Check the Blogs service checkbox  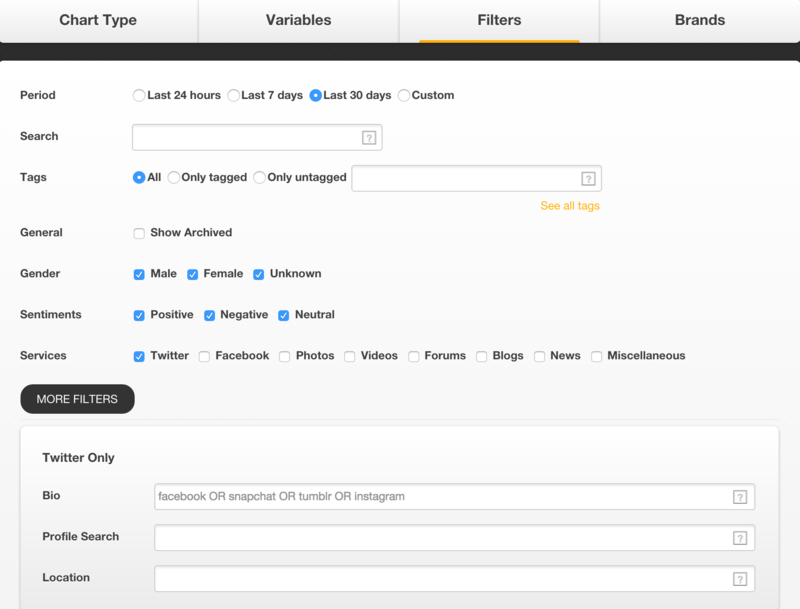(482, 356)
